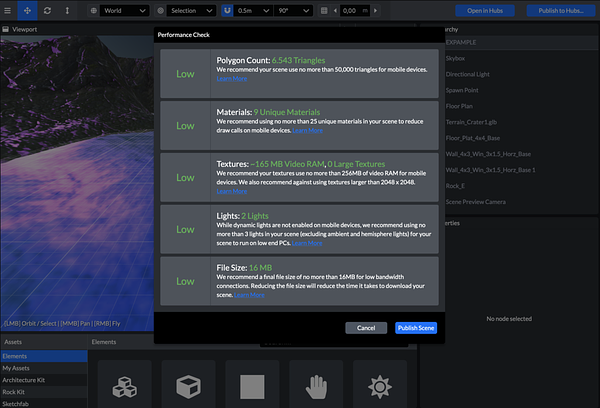Open the World transform space dropdown
This screenshot has width=600, height=408.
[x=126, y=10]
